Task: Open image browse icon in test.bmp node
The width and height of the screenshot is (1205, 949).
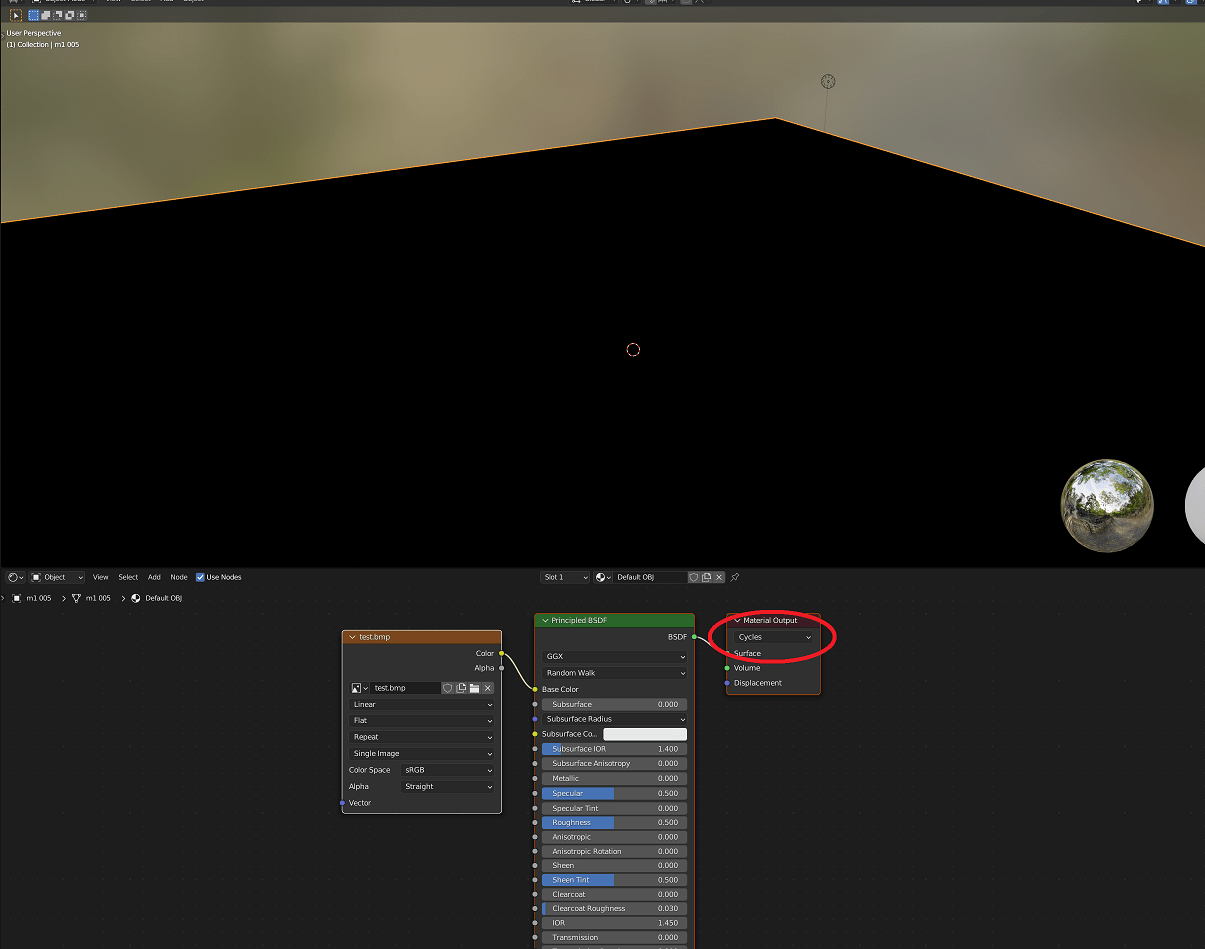Action: point(359,688)
